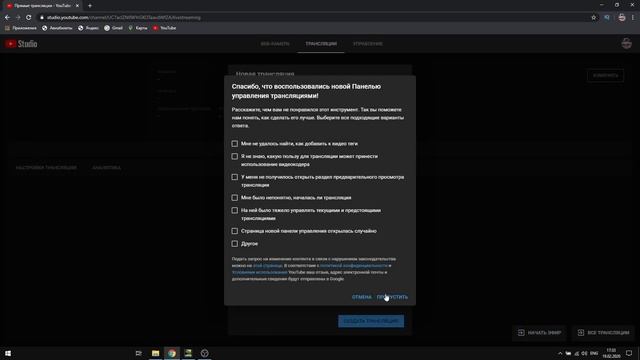This screenshot has width=640, height=360.
Task: Open the 'этой странице' link
Action: [x=268, y=266]
